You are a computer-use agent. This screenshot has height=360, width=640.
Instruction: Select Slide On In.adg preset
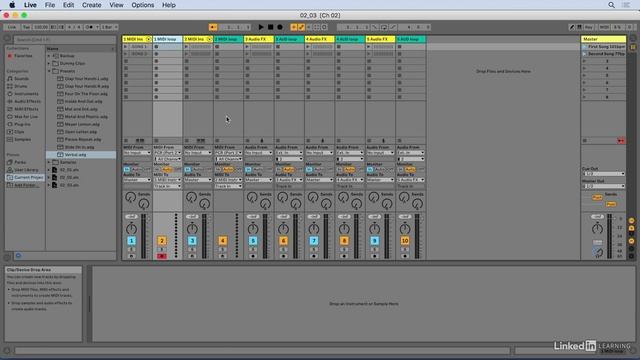[x=80, y=147]
